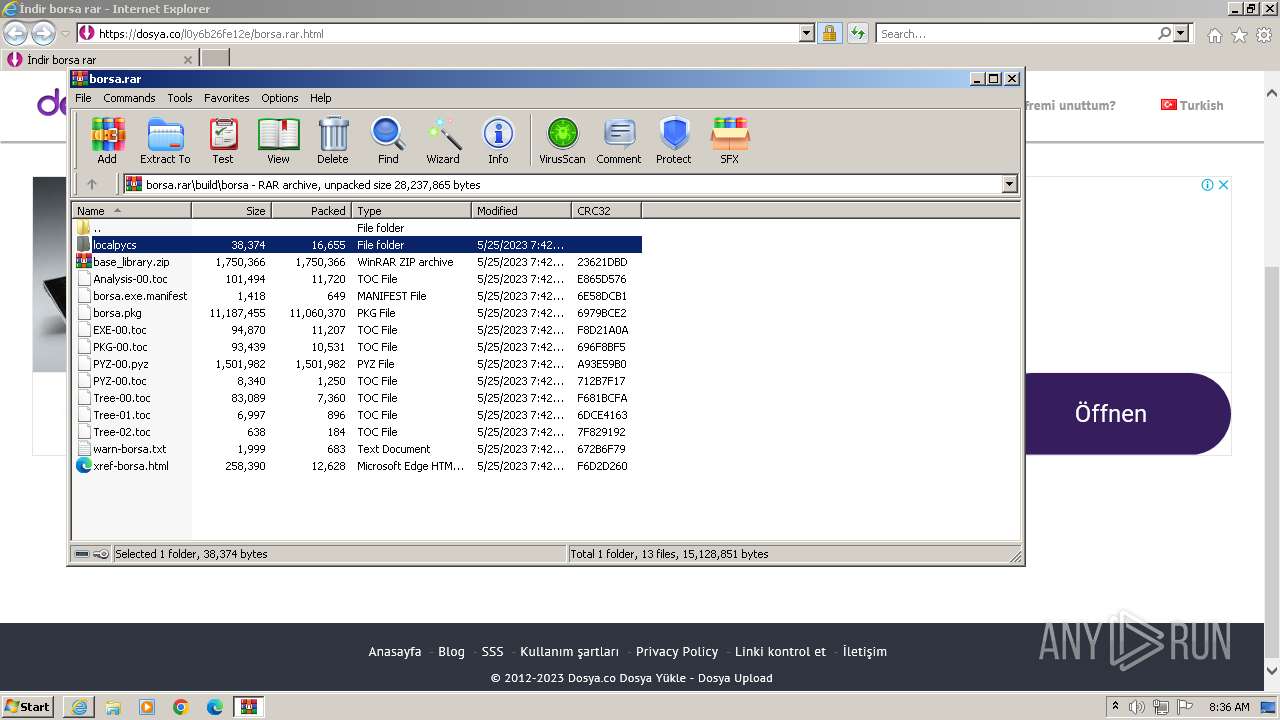Select the xref-borsa.html file
This screenshot has height=720, width=1280.
coord(357,466)
